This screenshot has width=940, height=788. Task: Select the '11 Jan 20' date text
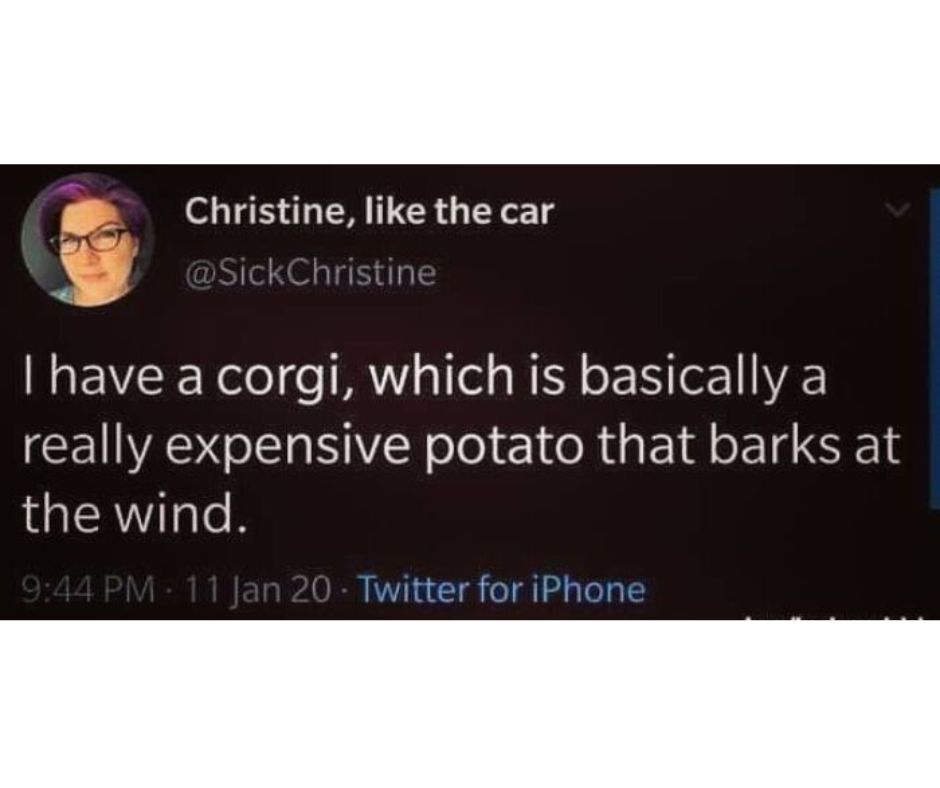click(258, 591)
